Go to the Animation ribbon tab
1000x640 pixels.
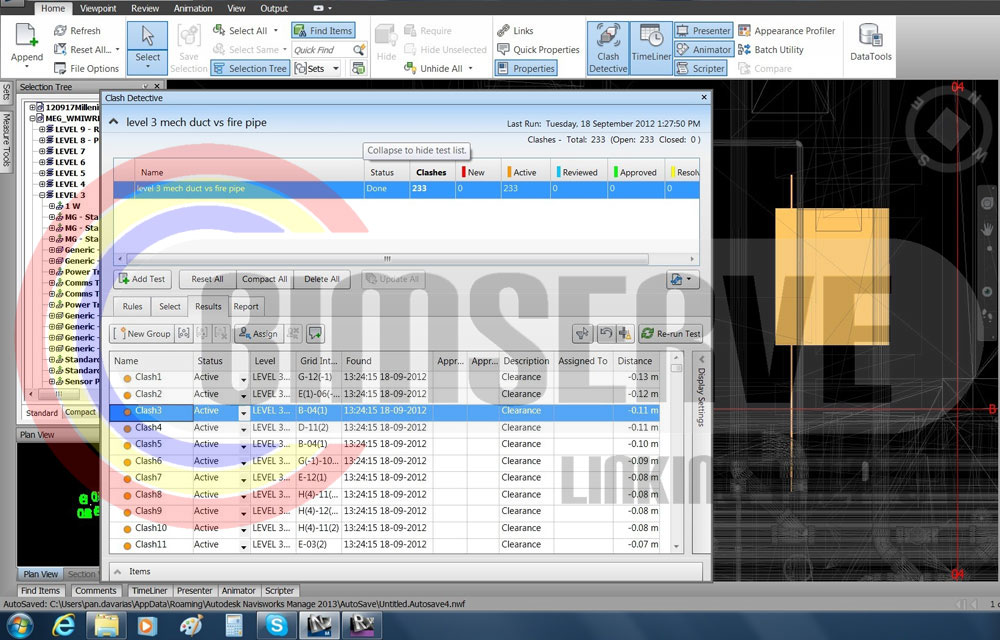pos(193,8)
